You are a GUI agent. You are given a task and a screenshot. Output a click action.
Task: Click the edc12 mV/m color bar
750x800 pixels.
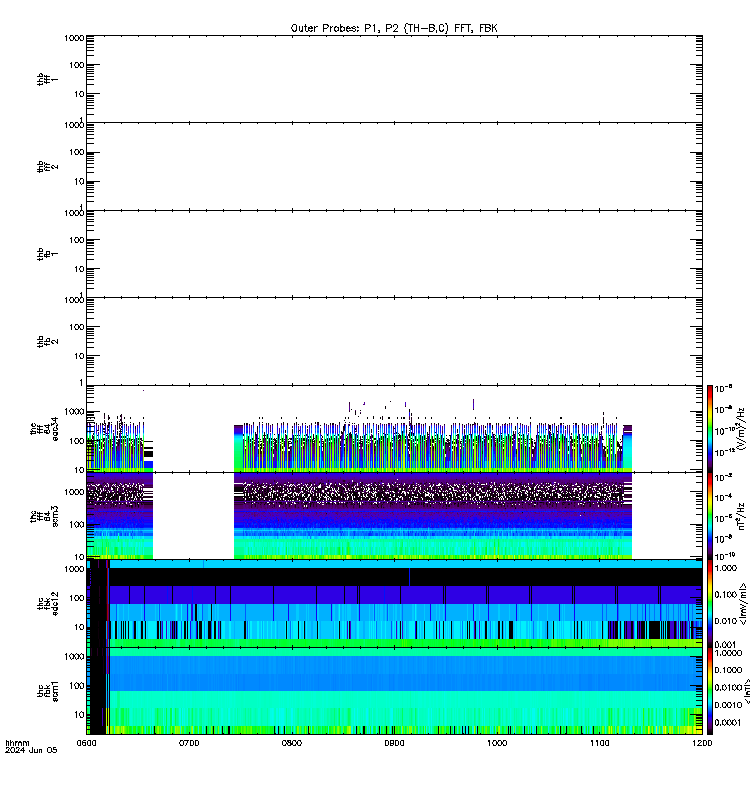click(710, 603)
